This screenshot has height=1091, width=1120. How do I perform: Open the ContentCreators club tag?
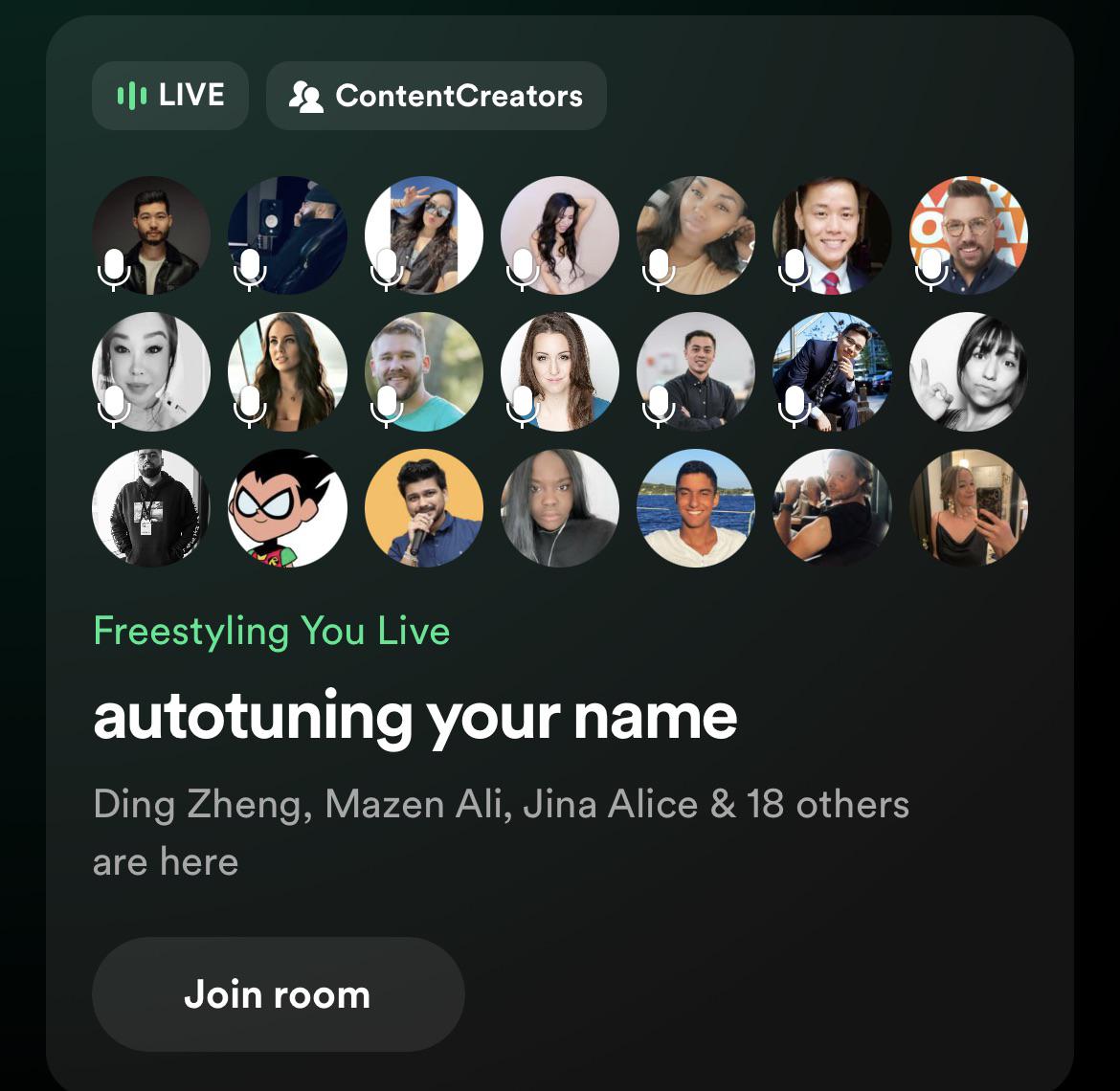pos(437,96)
